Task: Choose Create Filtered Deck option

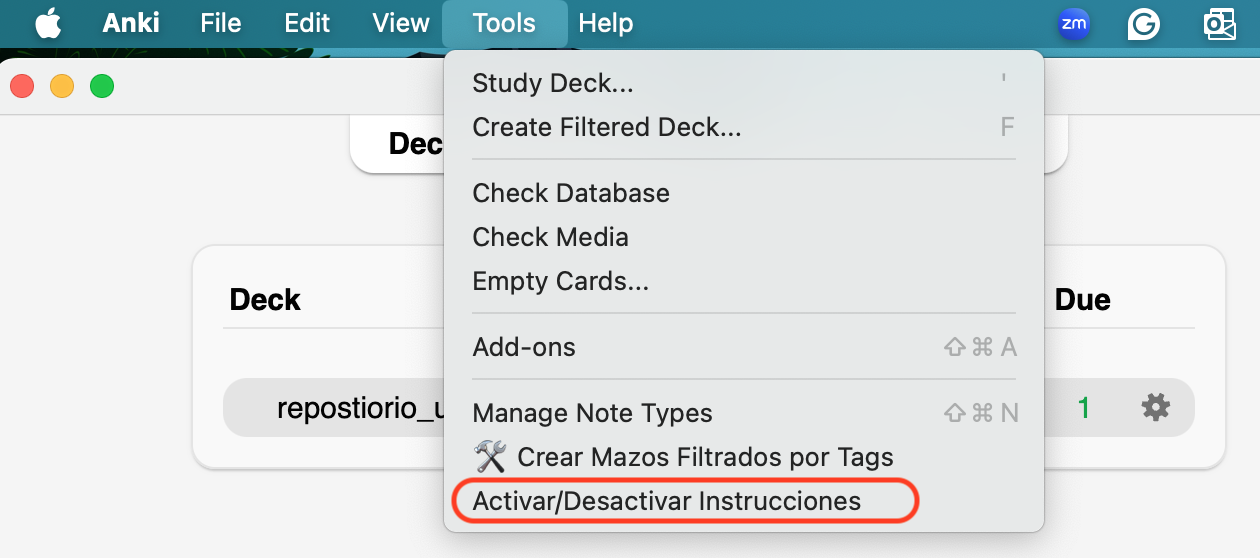Action: [x=607, y=127]
